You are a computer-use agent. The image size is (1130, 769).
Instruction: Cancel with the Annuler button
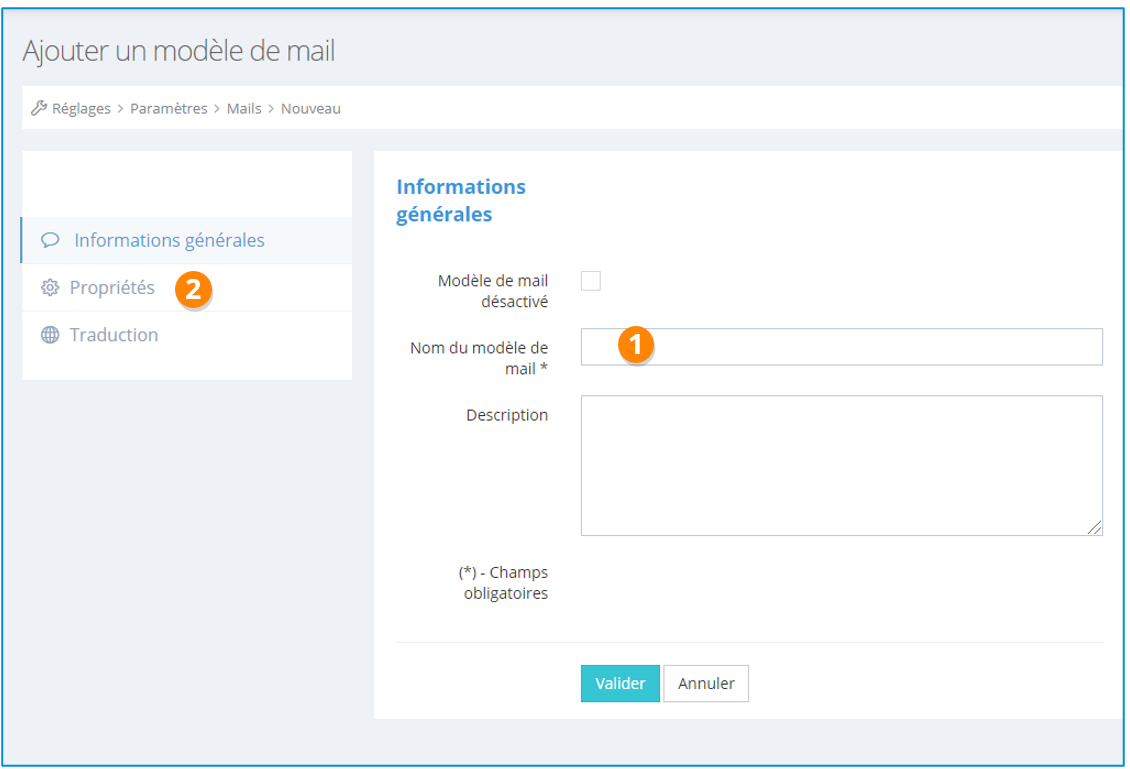[706, 684]
